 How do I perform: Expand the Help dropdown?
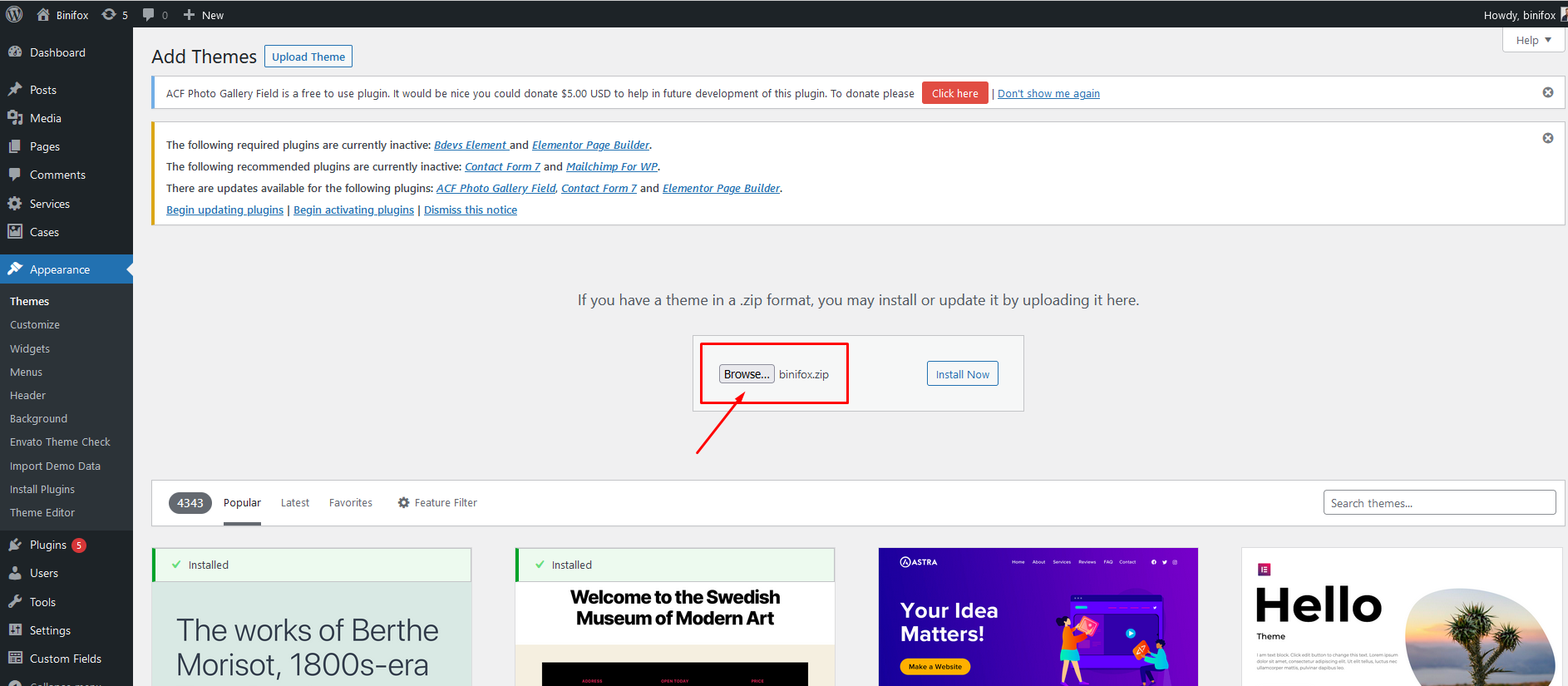1533,40
